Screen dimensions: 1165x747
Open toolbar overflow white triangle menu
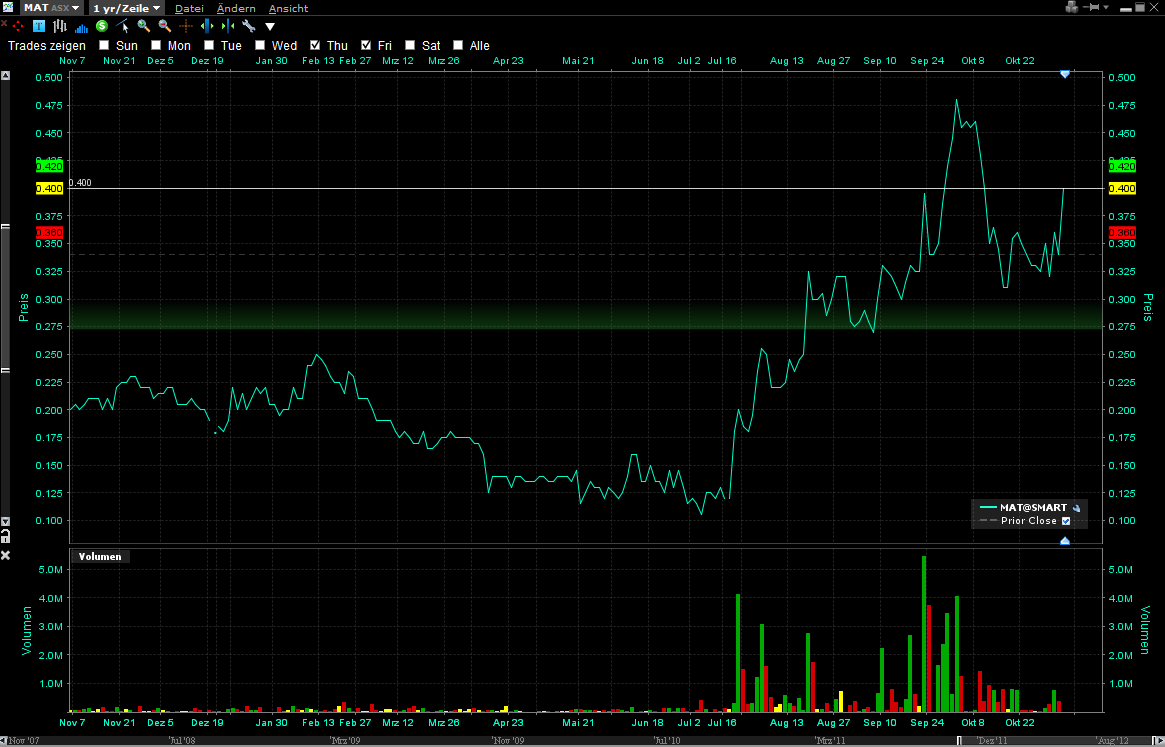[x=270, y=27]
